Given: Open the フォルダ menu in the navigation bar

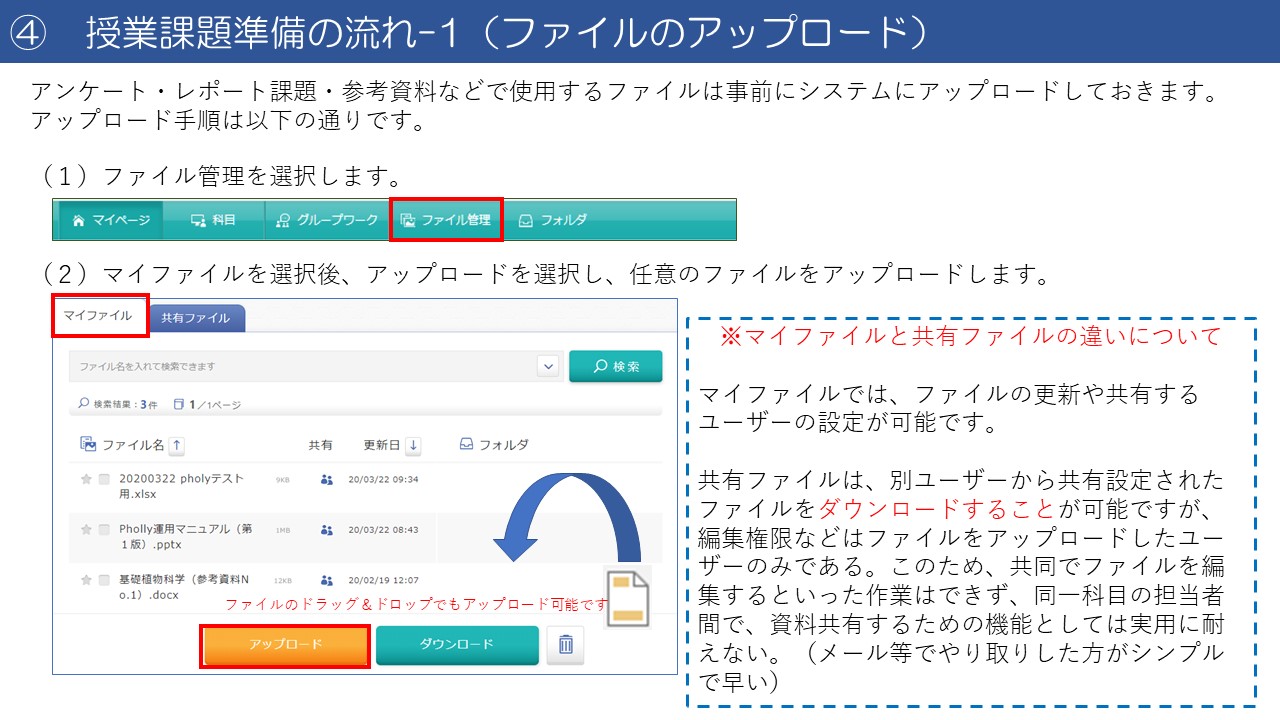Looking at the screenshot, I should click(553, 220).
